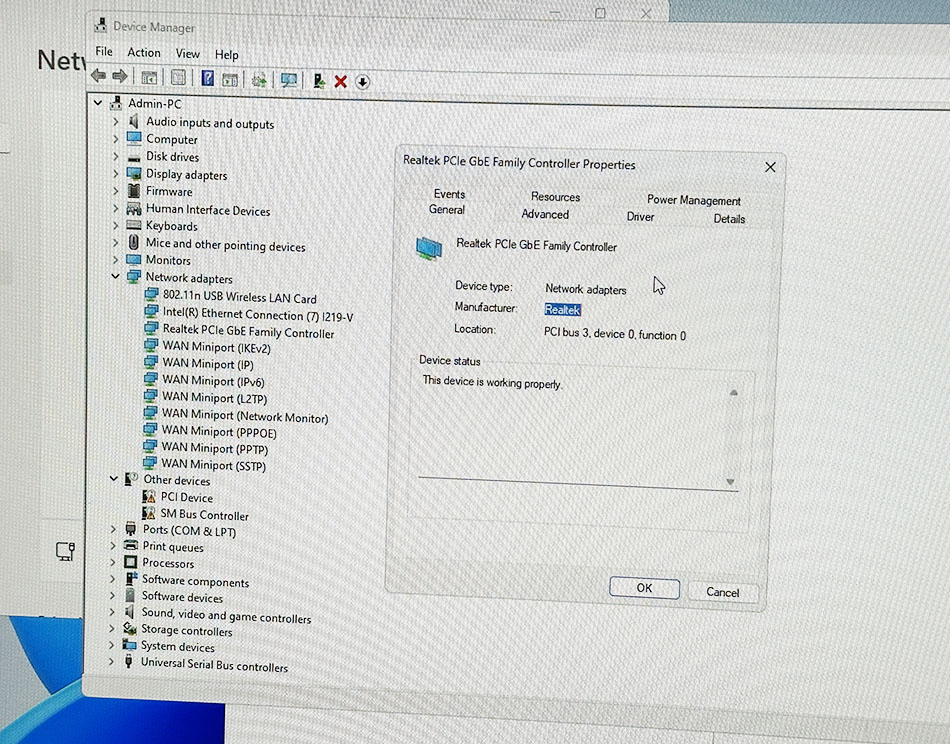Click the Device status scroll down arrow
Viewport: 950px width, 744px height.
[731, 482]
